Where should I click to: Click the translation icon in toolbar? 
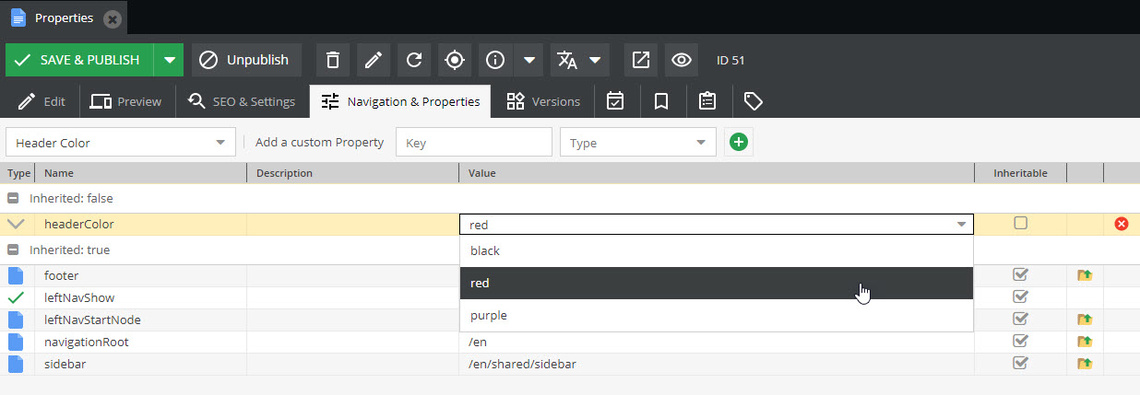pos(567,60)
